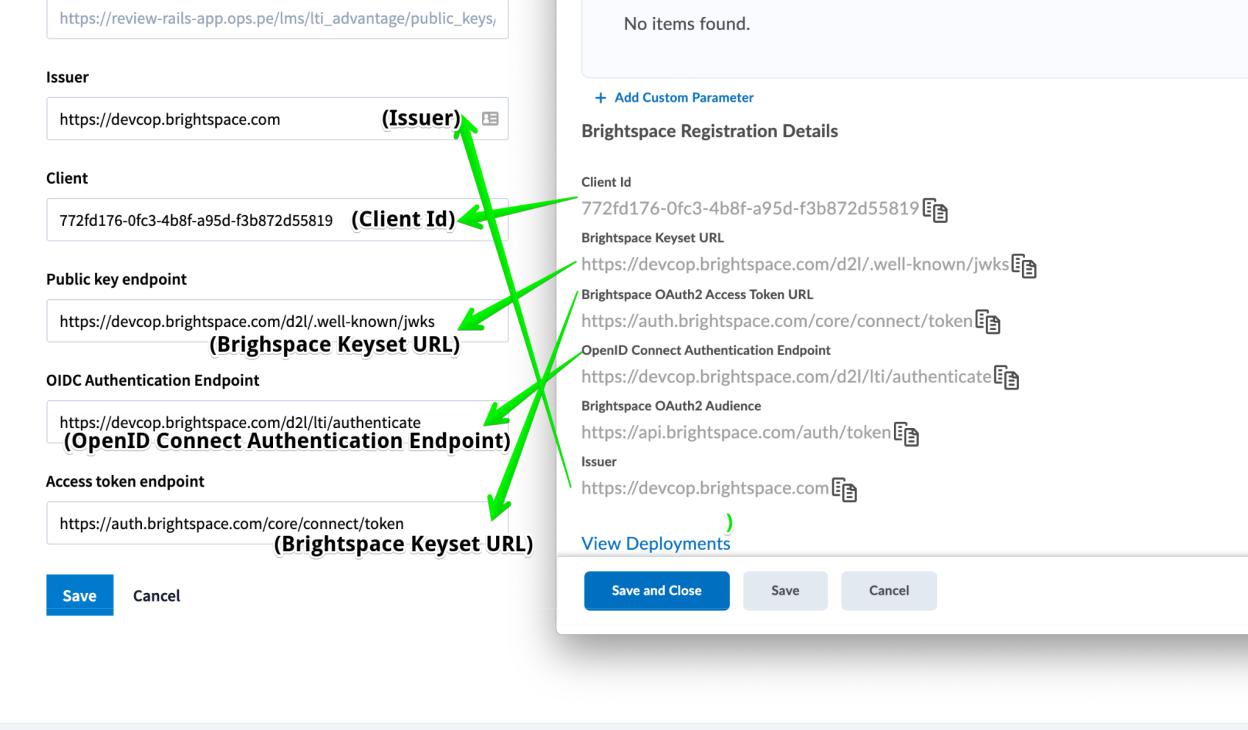Select the 772fd176 Client Id text in dialog
The image size is (1248, 730).
click(x=750, y=209)
